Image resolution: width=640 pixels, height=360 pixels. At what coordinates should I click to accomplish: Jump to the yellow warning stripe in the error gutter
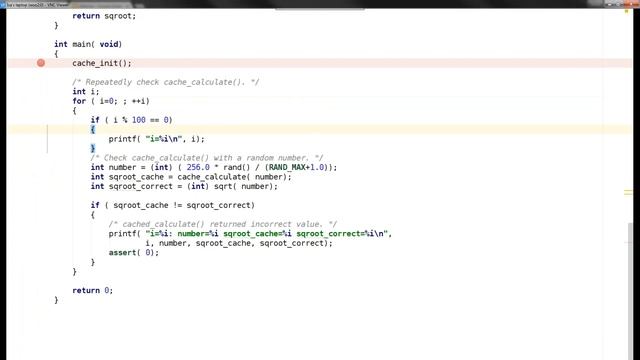pyautogui.click(x=628, y=192)
